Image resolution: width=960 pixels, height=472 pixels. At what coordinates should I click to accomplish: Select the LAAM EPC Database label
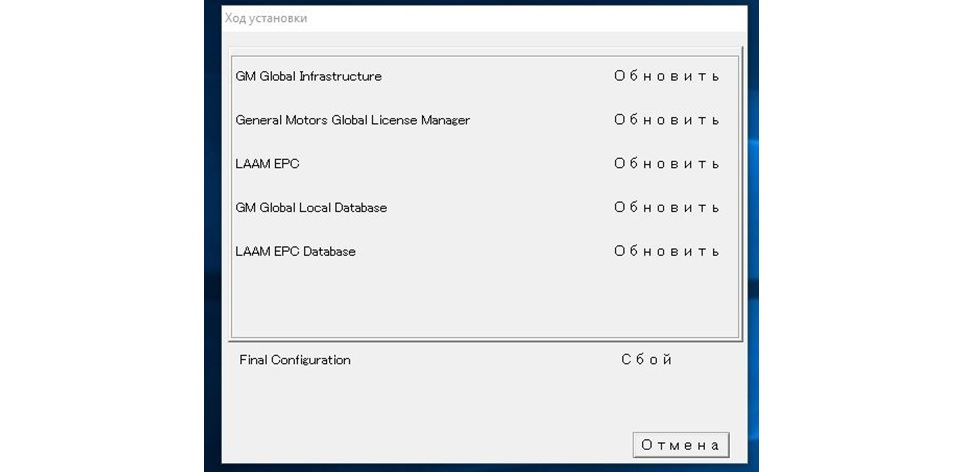coord(296,252)
